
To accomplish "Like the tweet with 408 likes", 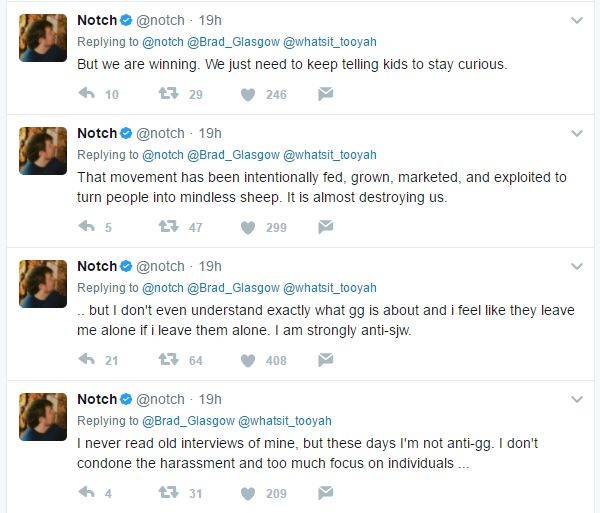I will click(248, 360).
